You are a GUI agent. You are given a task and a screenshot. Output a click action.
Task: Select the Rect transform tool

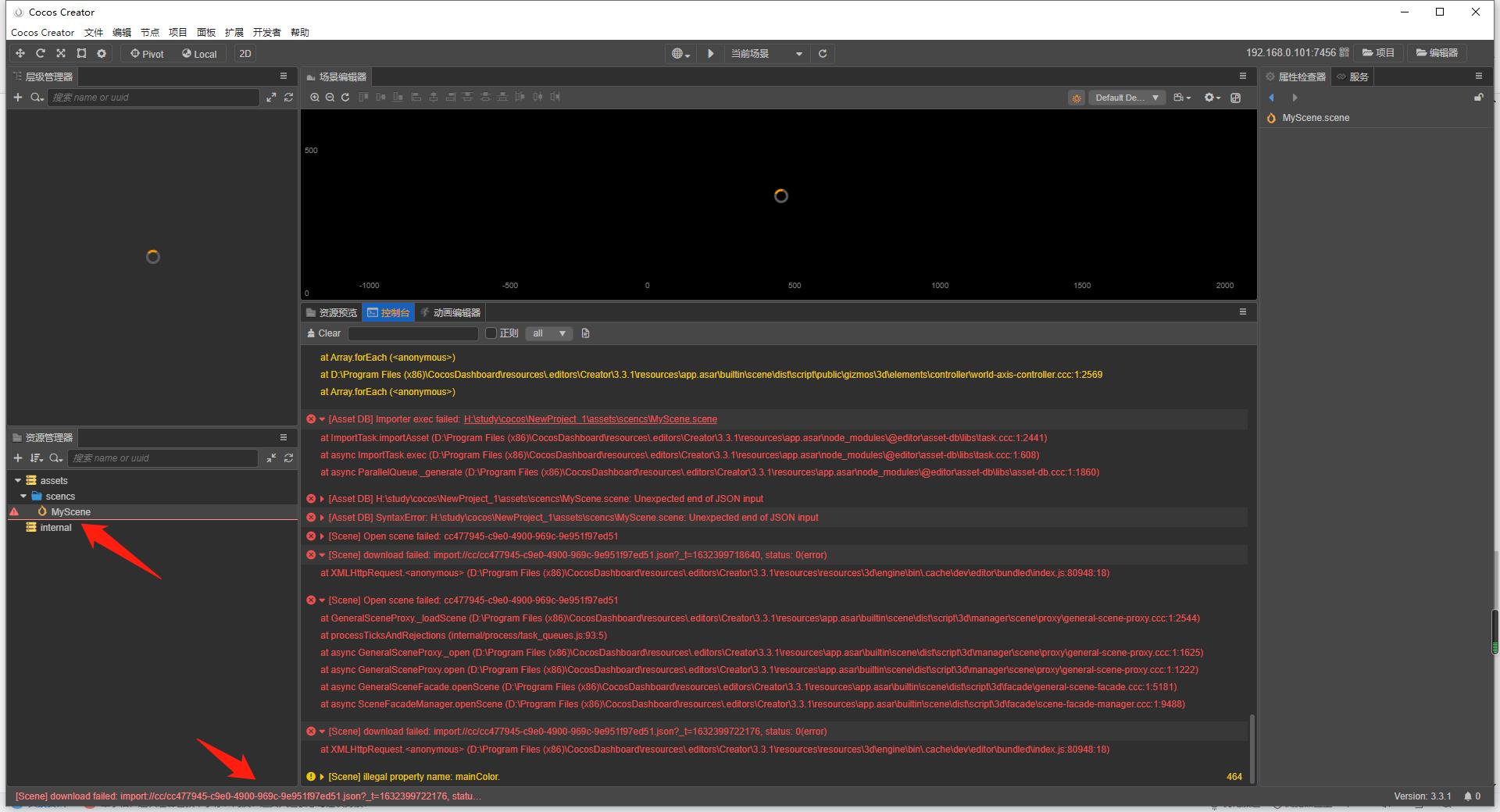81,54
